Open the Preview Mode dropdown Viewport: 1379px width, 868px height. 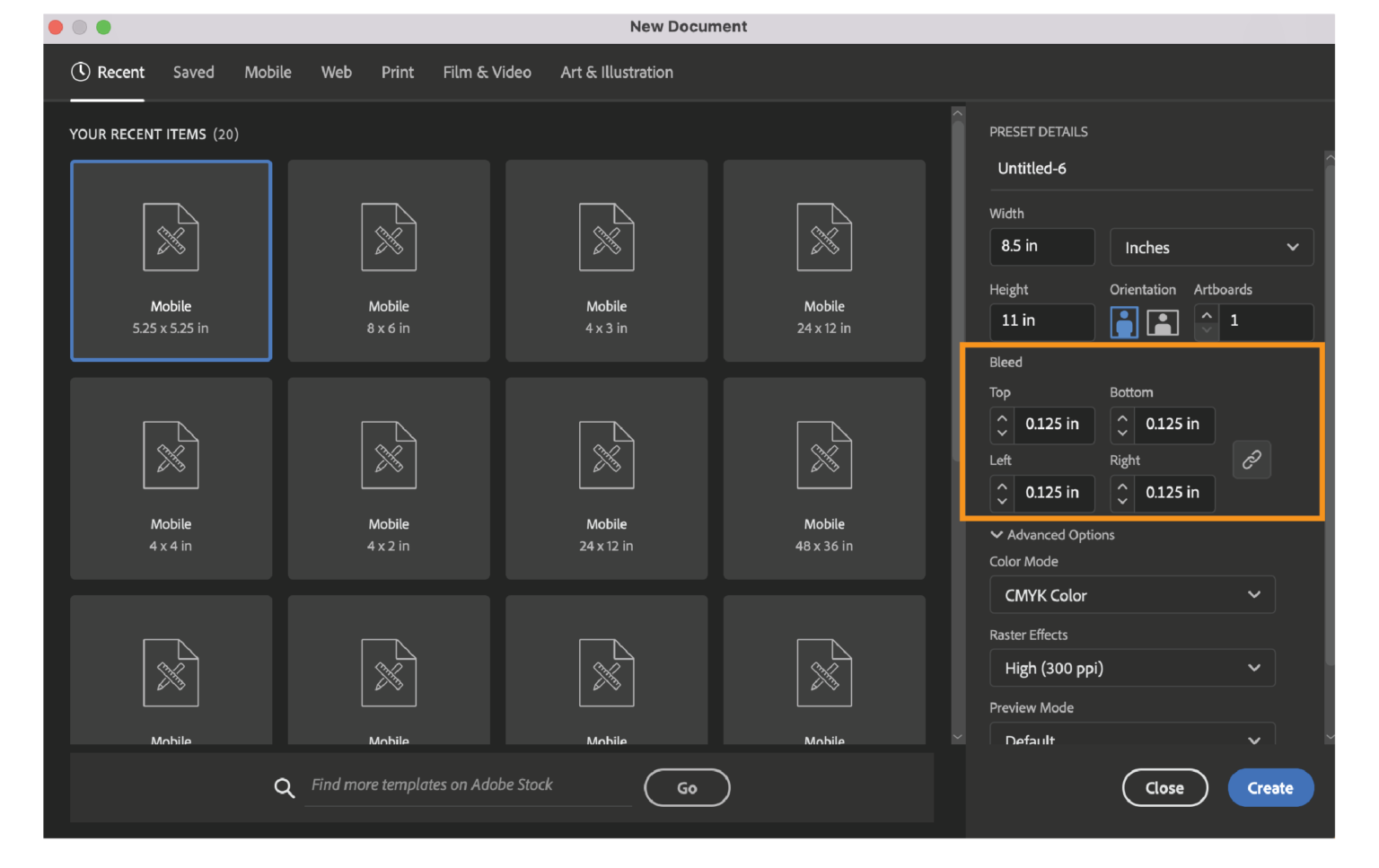1131,738
